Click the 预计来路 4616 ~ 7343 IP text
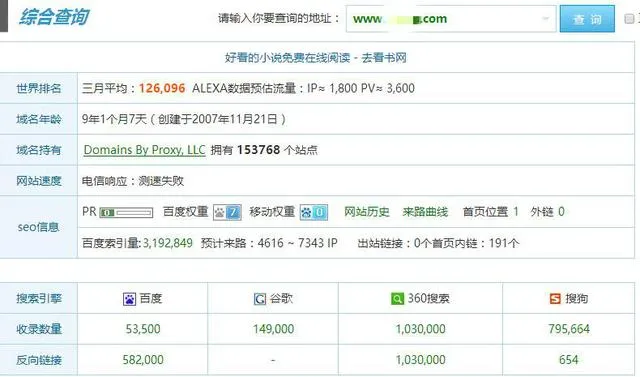 [269, 243]
